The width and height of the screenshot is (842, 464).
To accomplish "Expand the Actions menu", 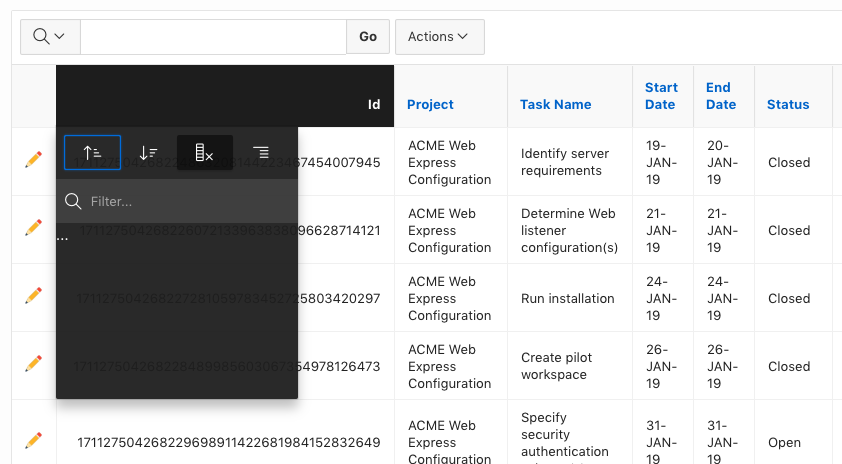I will coord(439,36).
